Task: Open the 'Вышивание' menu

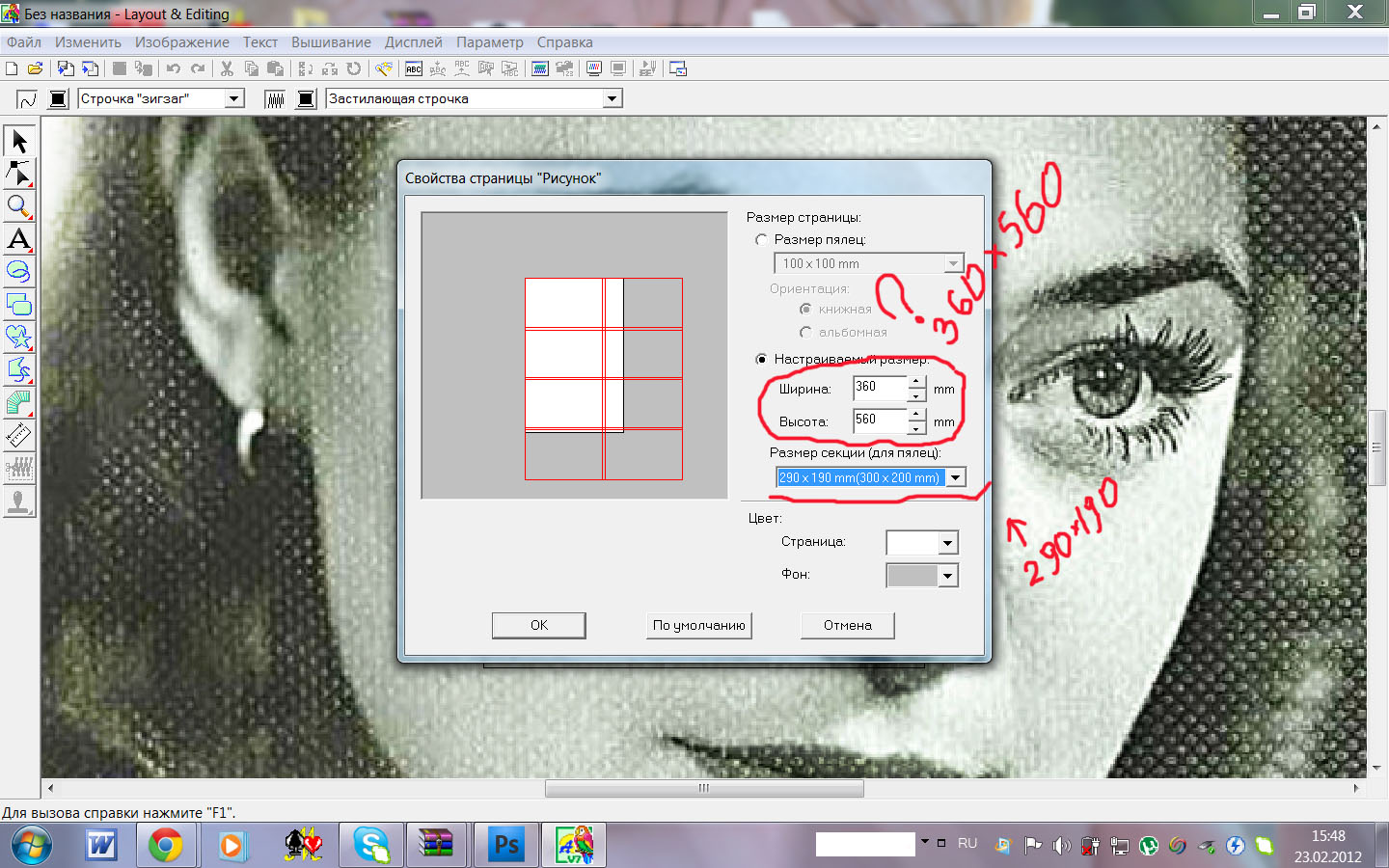Action: (x=331, y=42)
